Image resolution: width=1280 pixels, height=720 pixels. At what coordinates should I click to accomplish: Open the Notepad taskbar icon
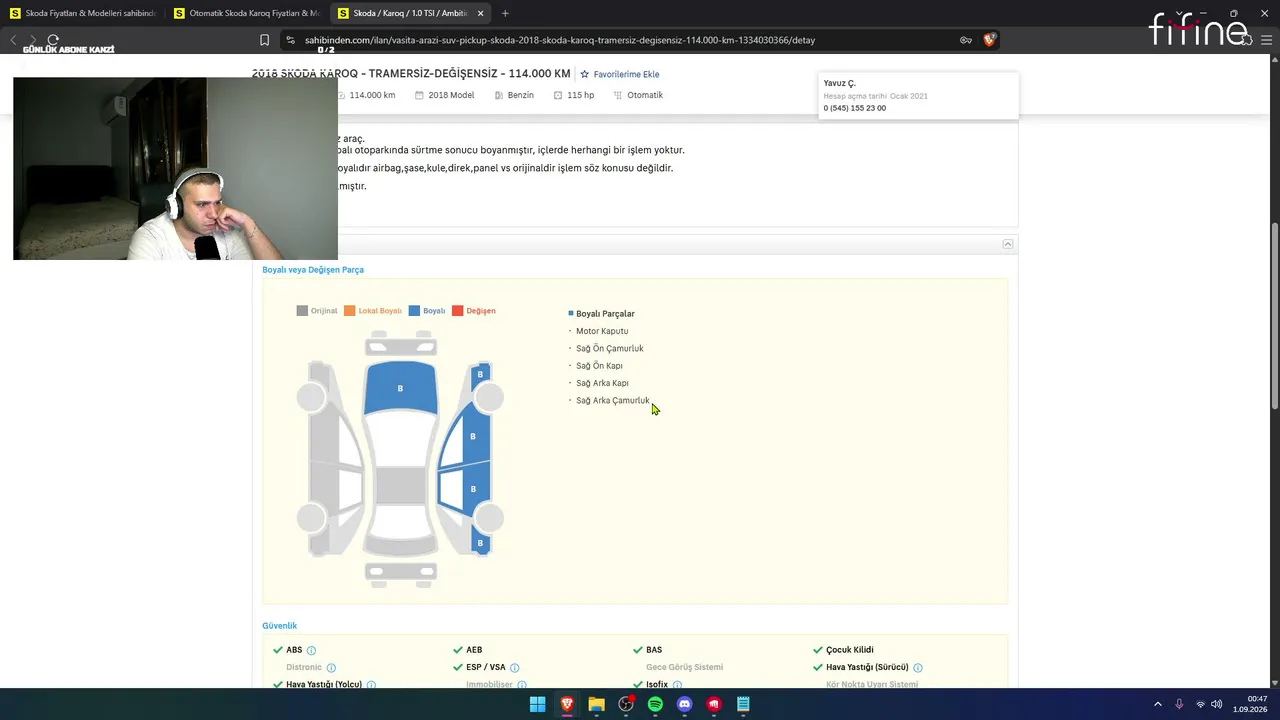coord(743,704)
